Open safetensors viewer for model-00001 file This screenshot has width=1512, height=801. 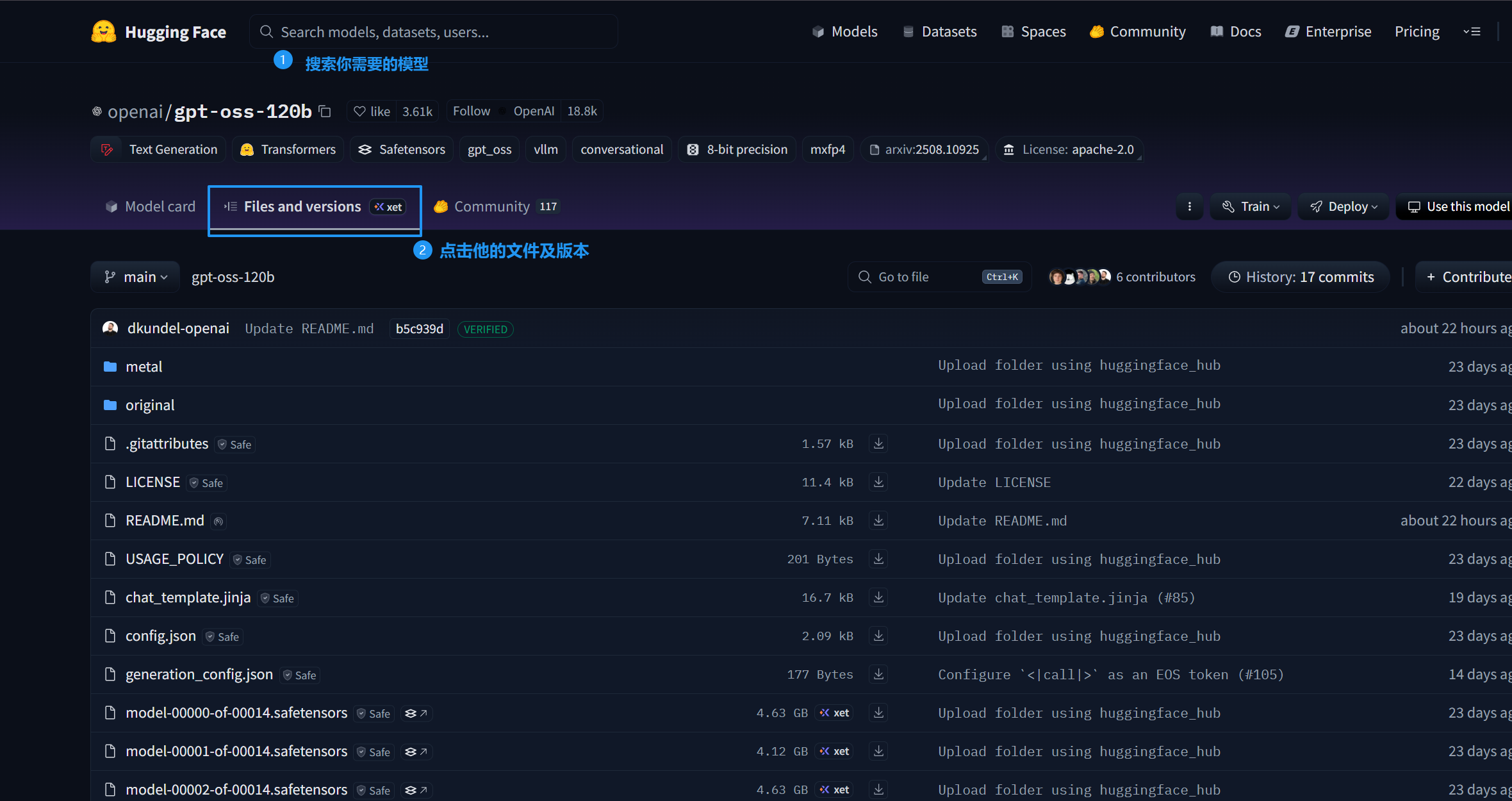[416, 752]
